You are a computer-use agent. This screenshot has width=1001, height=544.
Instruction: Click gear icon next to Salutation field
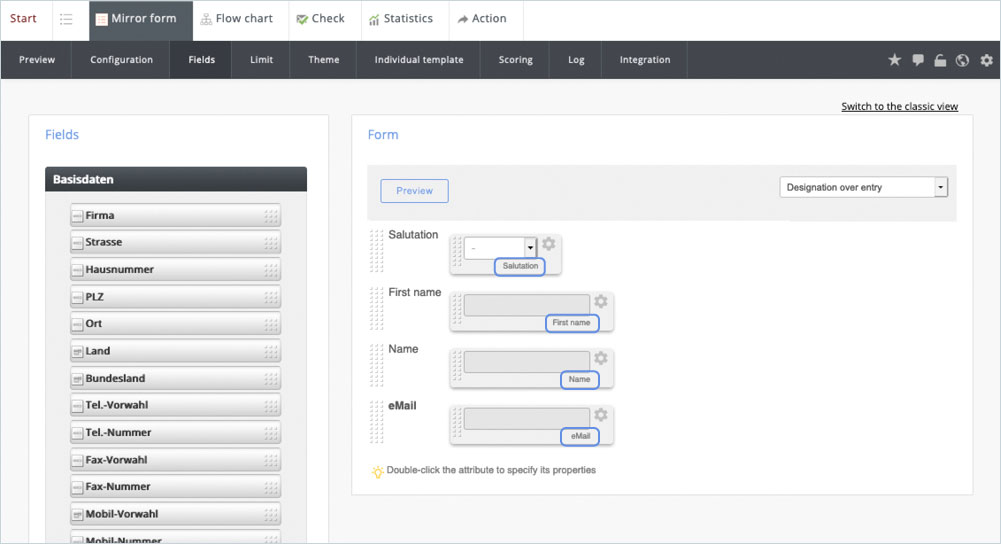click(549, 244)
